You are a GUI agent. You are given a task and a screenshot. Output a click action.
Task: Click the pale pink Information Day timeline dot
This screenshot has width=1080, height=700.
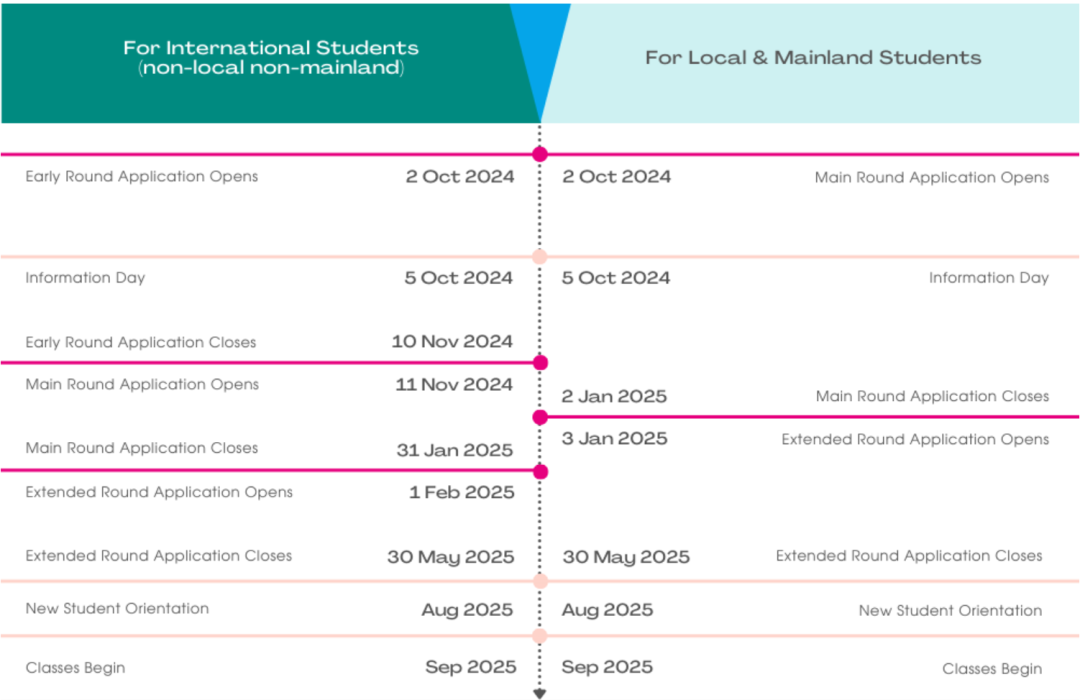point(540,257)
